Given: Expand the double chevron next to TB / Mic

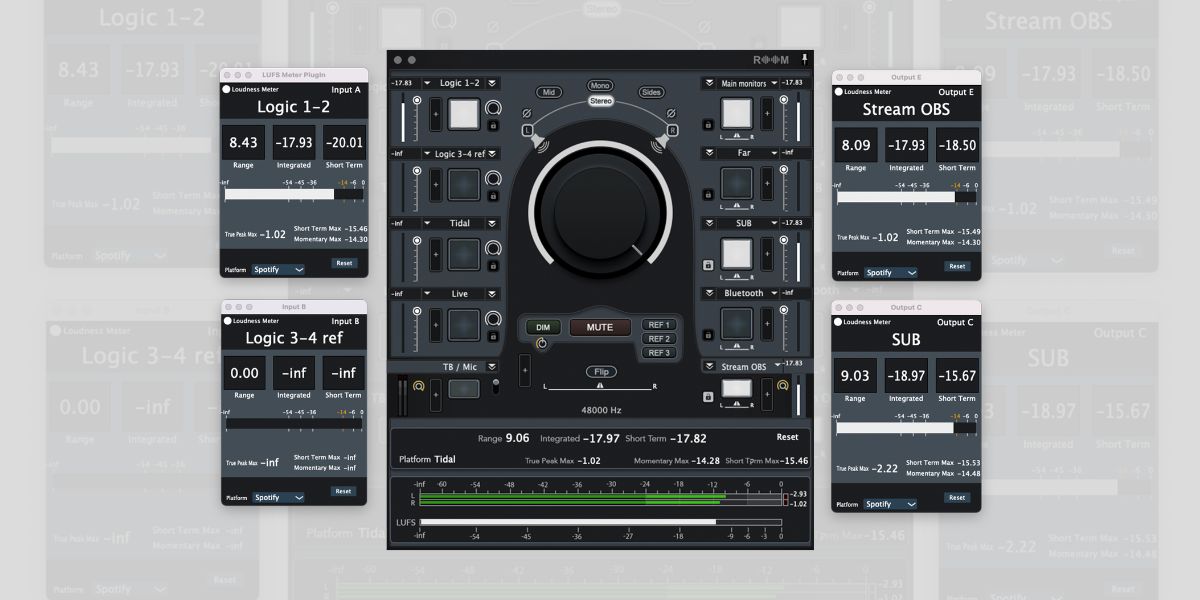Looking at the screenshot, I should pyautogui.click(x=492, y=367).
